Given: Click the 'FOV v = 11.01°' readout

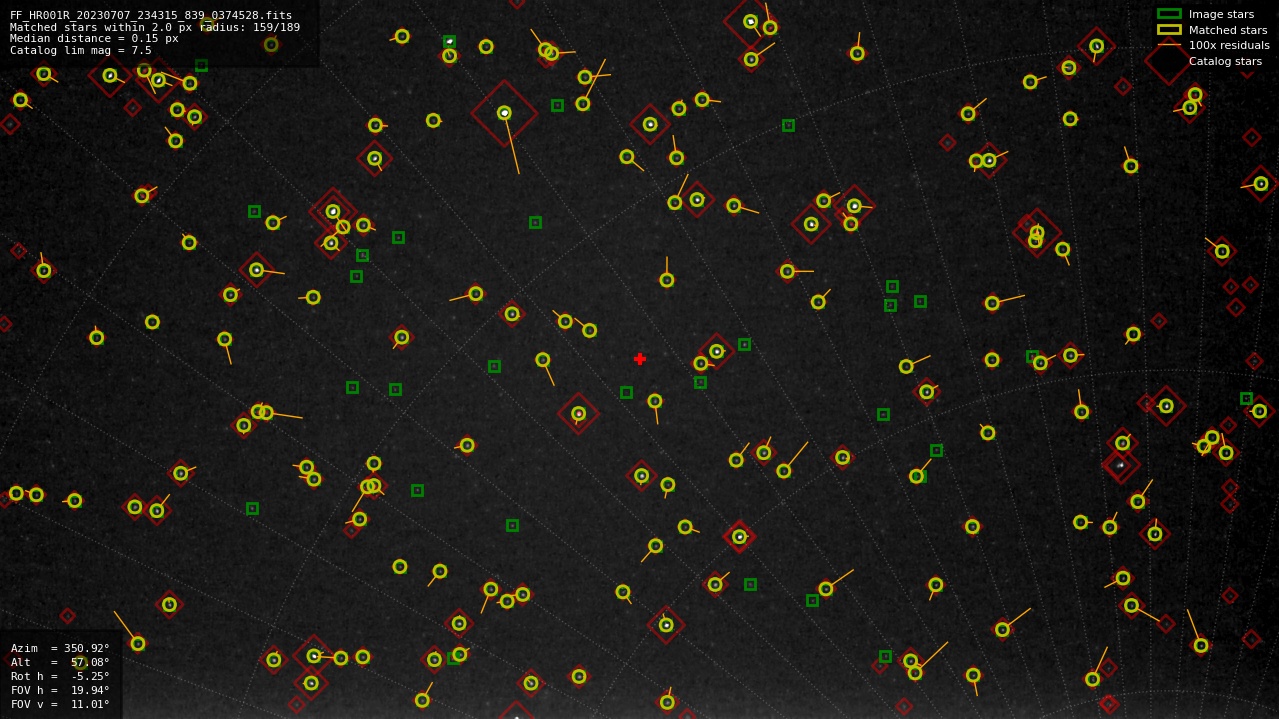Looking at the screenshot, I should 60,704.
